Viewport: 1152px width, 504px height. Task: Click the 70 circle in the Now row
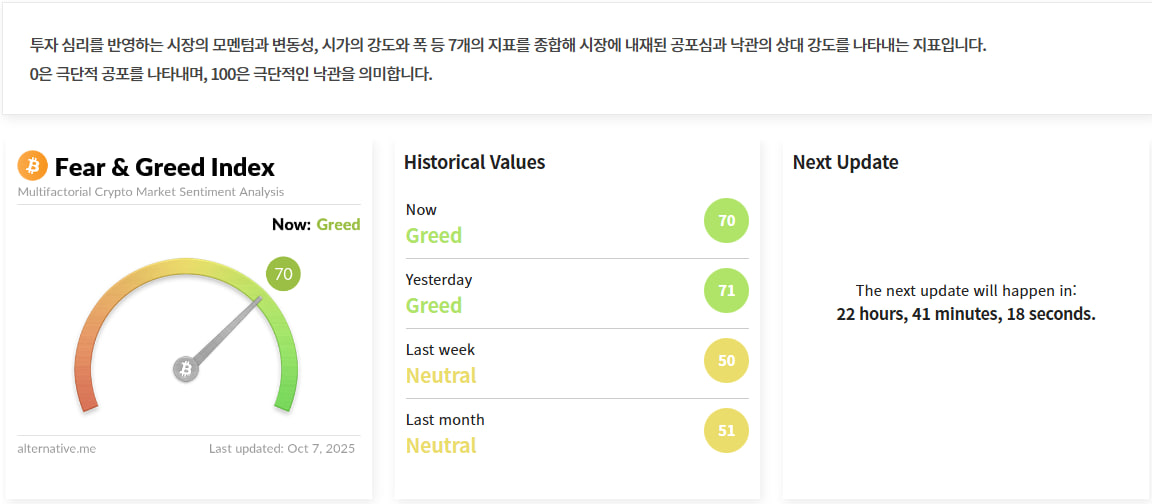pos(726,221)
